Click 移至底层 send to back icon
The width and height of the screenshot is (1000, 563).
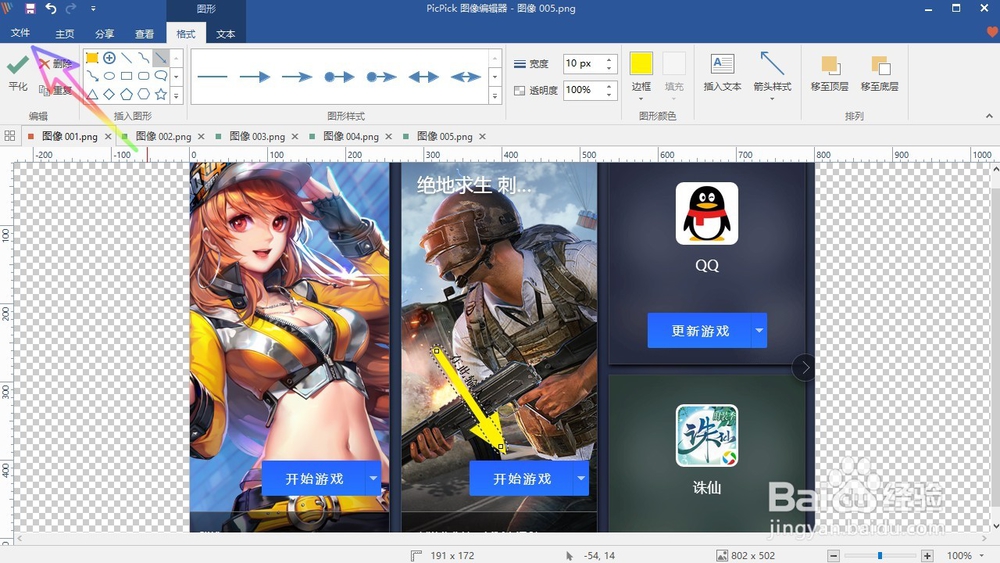click(x=880, y=66)
